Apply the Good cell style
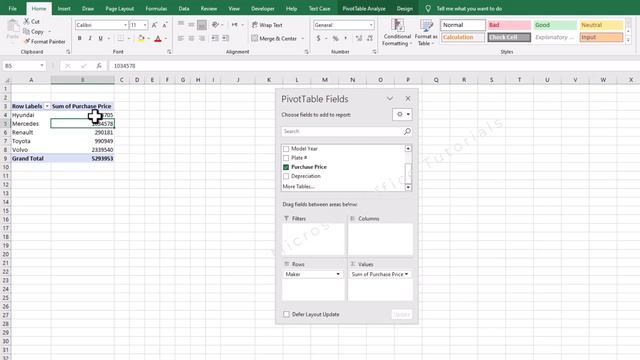The image size is (640, 360). pos(555,25)
